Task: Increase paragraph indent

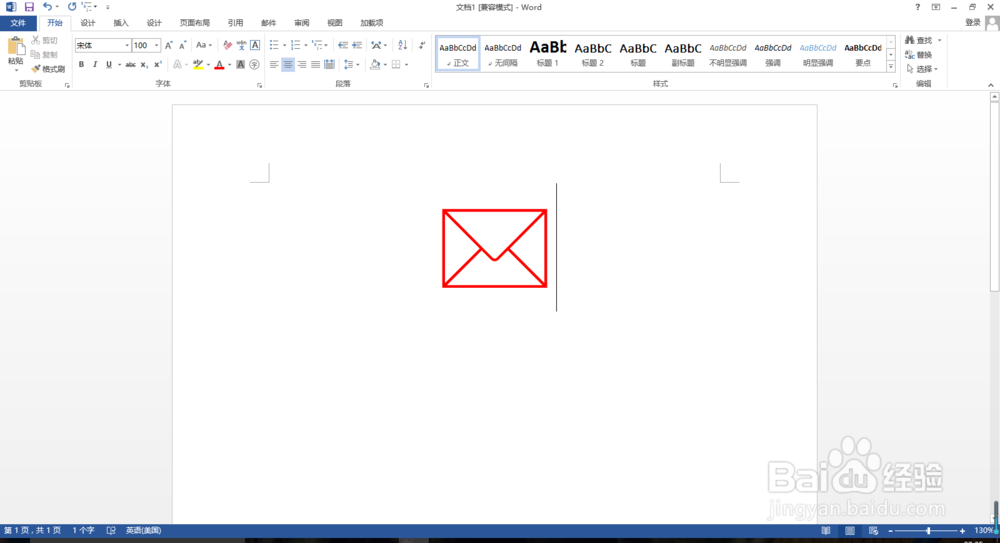Action: click(357, 45)
